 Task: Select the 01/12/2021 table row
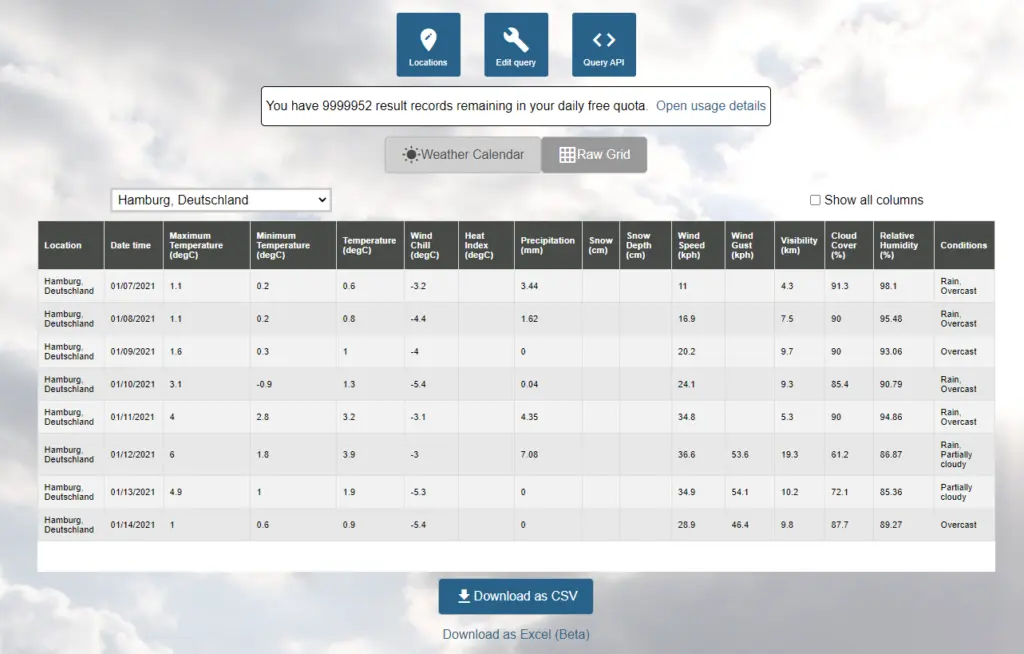516,454
